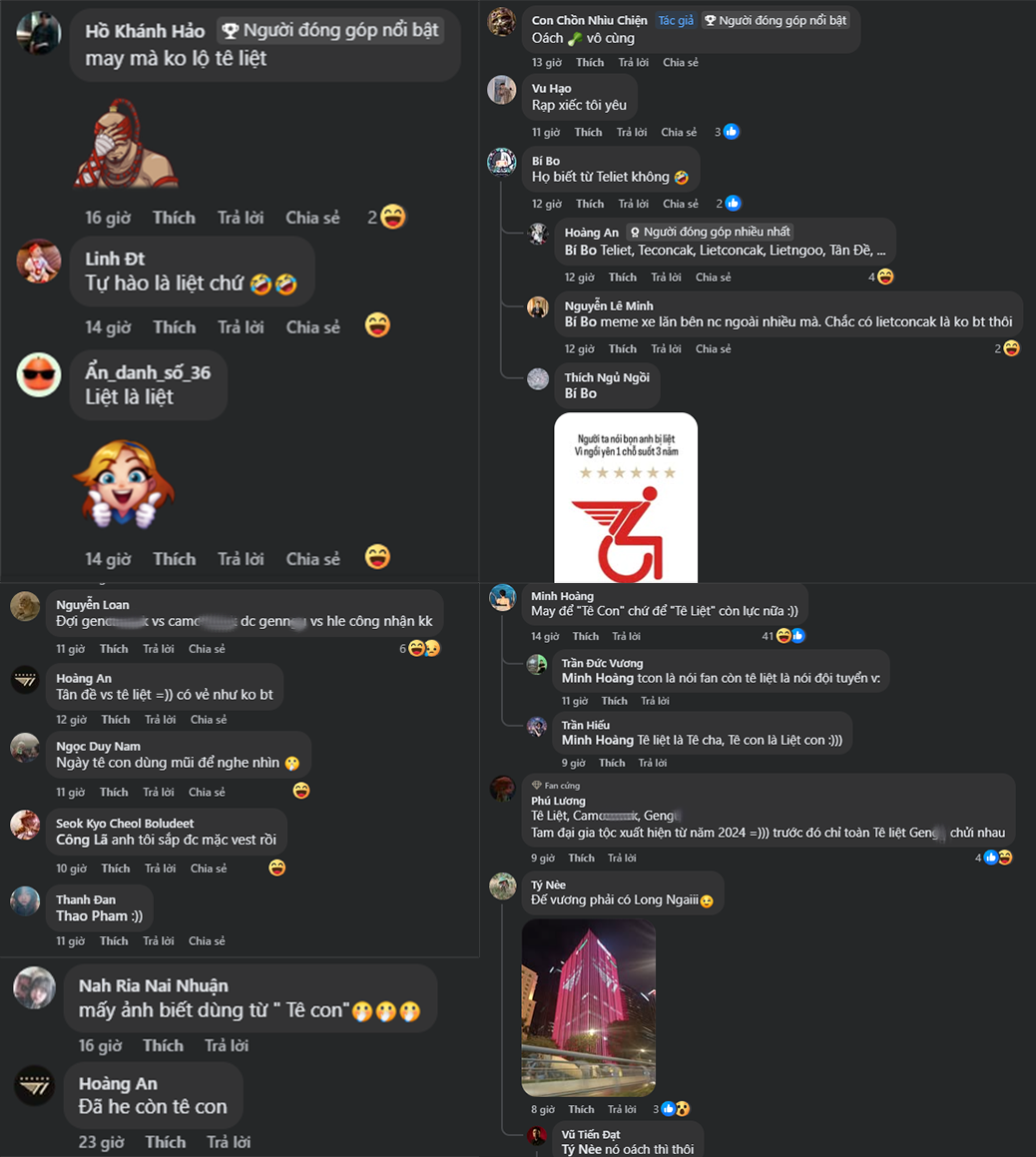The width and height of the screenshot is (1036, 1157).
Task: Open Hồ Khánh Hảo's profile avatar
Action: click(38, 33)
